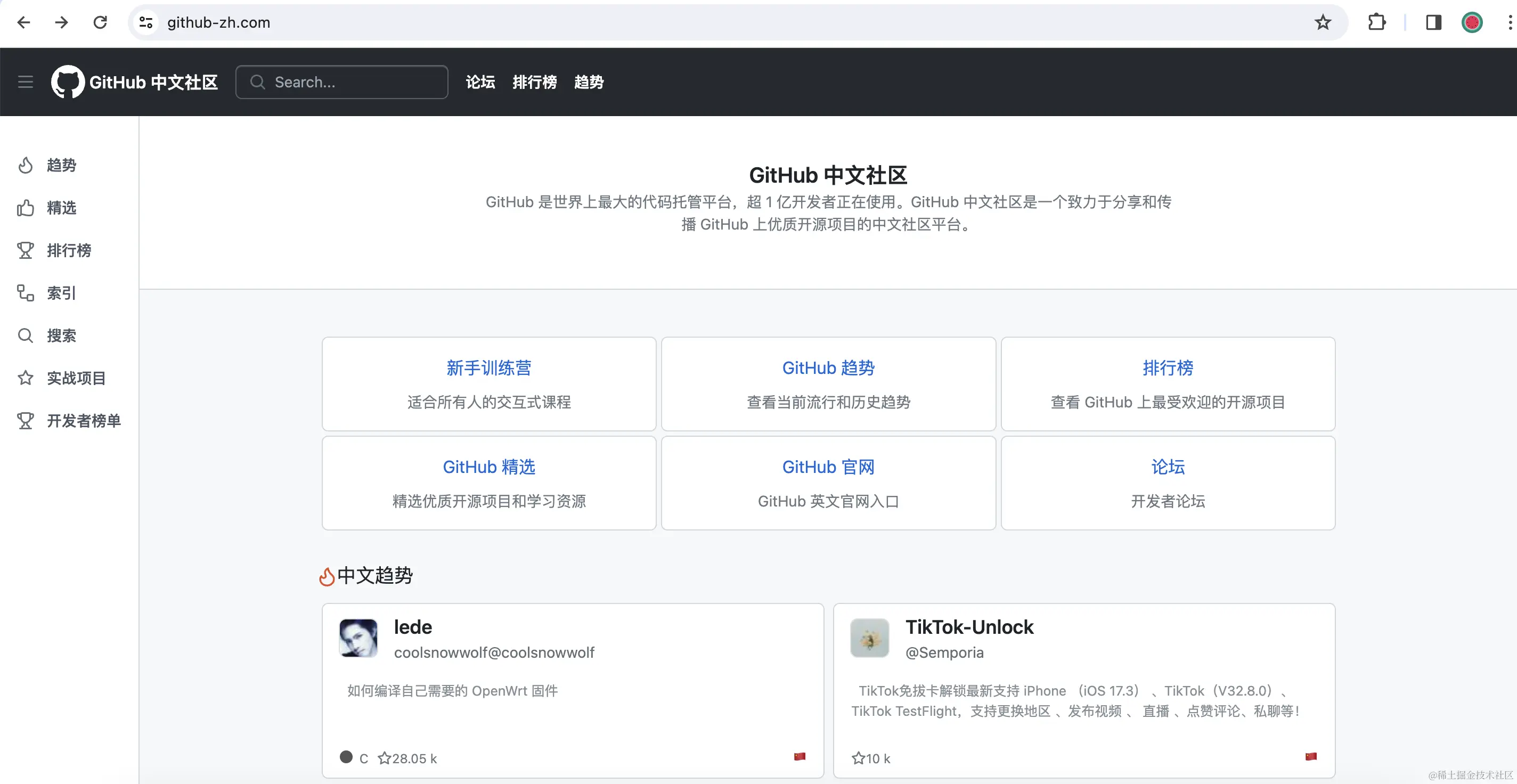Click the GitHub octocat logo
The width and height of the screenshot is (1517, 784).
(68, 82)
